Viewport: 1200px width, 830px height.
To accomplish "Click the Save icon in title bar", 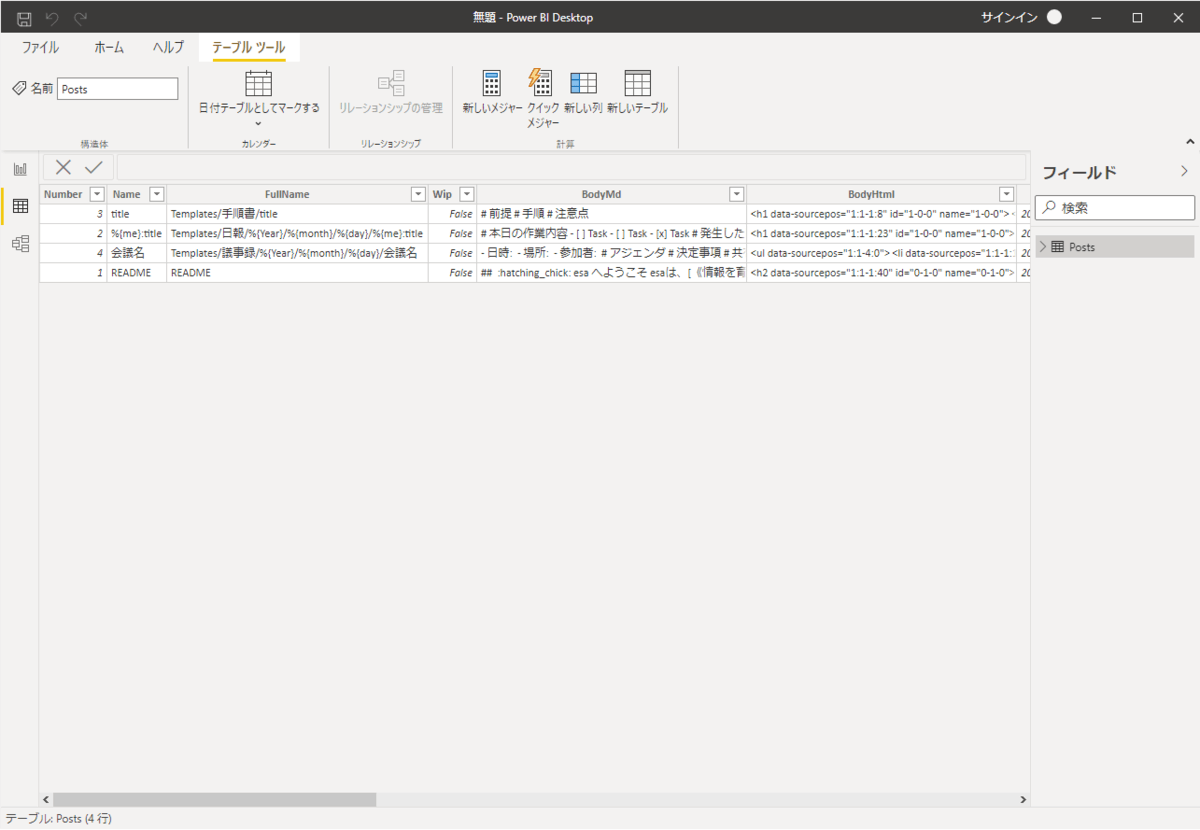I will 24,17.
